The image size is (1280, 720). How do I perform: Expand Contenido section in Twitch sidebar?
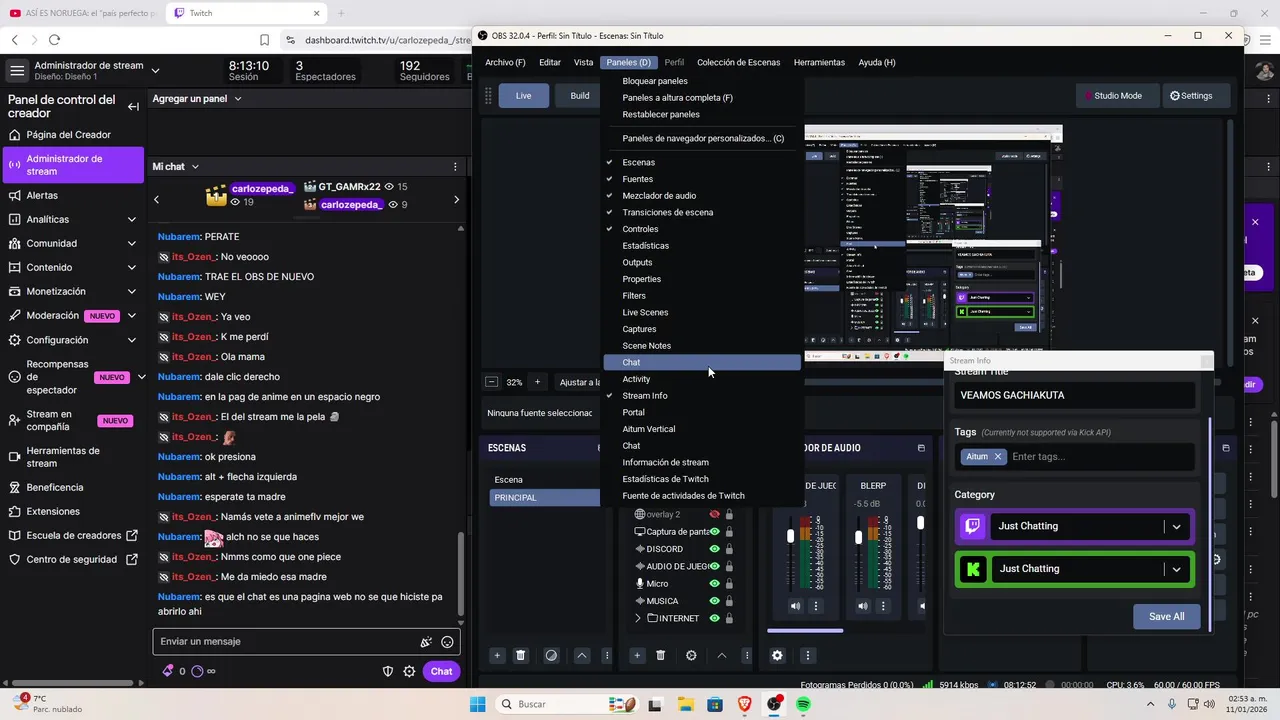pyautogui.click(x=131, y=268)
